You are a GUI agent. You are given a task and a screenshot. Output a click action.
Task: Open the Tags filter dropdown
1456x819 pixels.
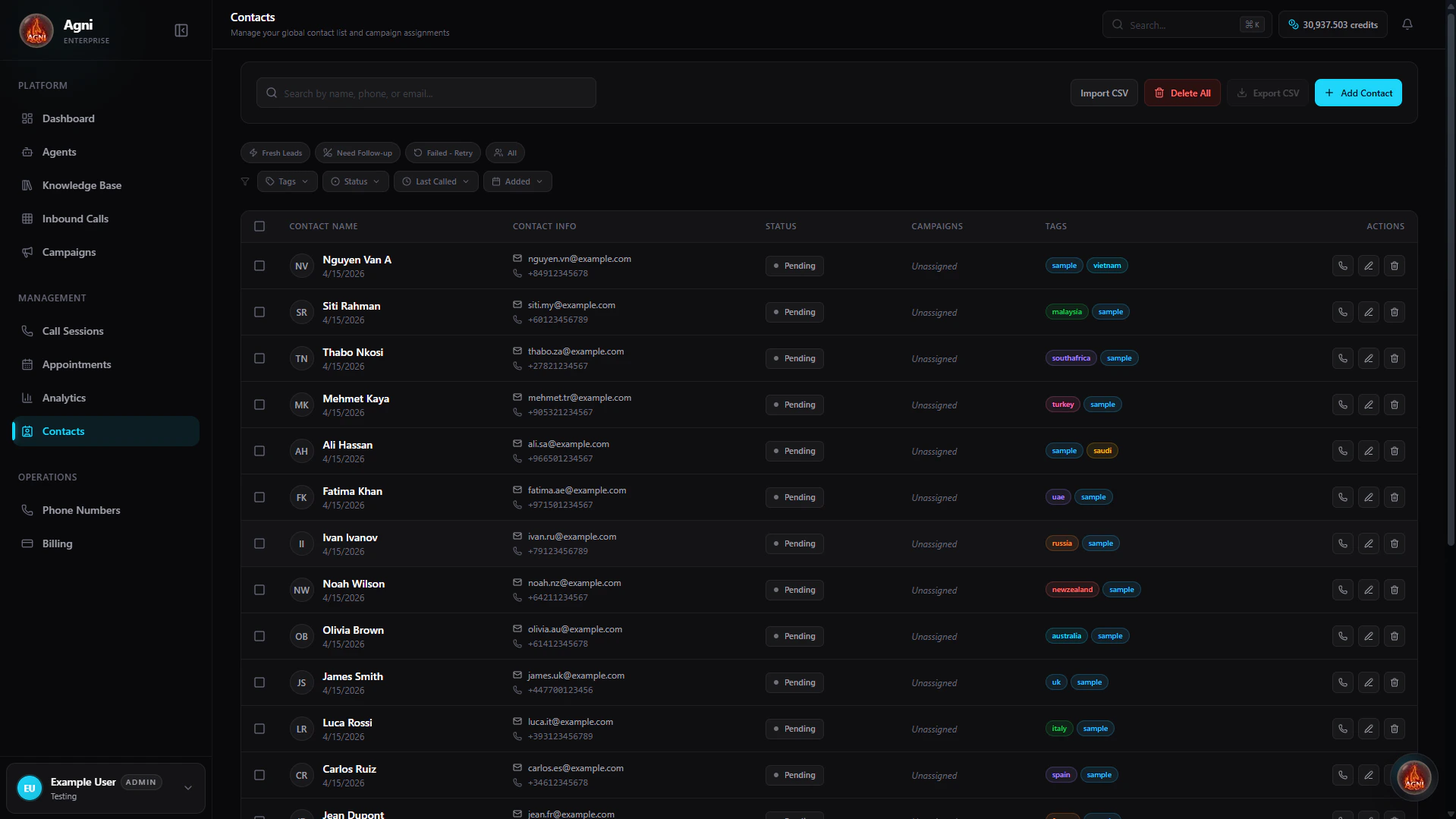pos(287,181)
